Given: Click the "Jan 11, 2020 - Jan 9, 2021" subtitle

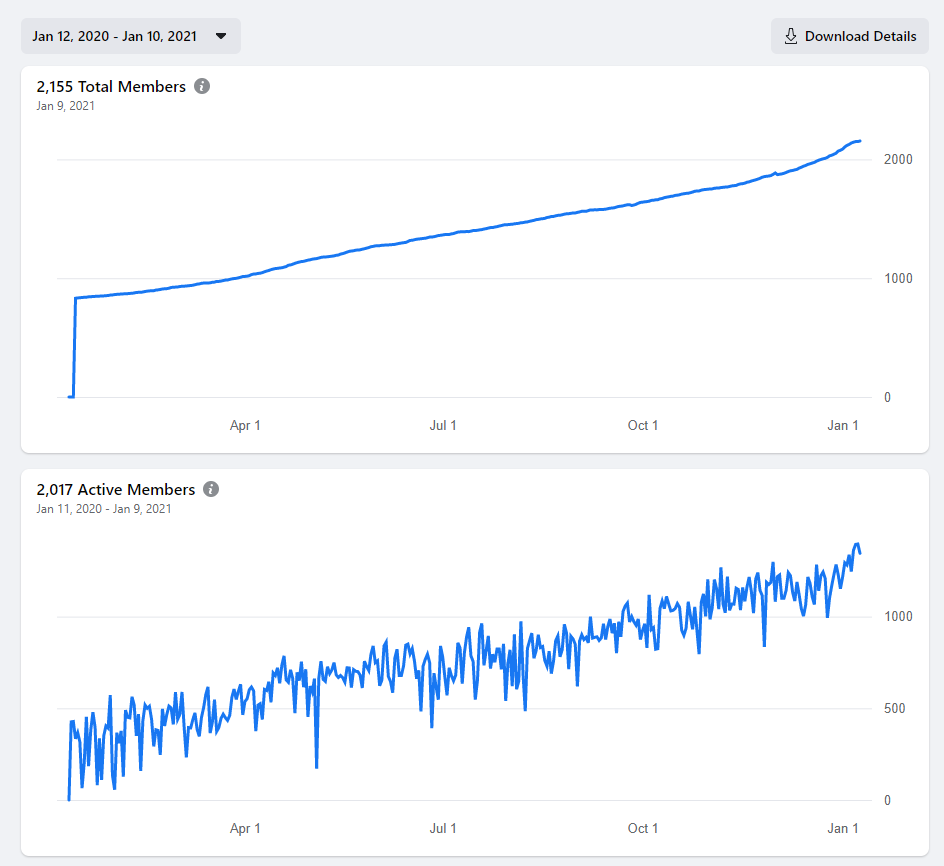Looking at the screenshot, I should [x=104, y=509].
